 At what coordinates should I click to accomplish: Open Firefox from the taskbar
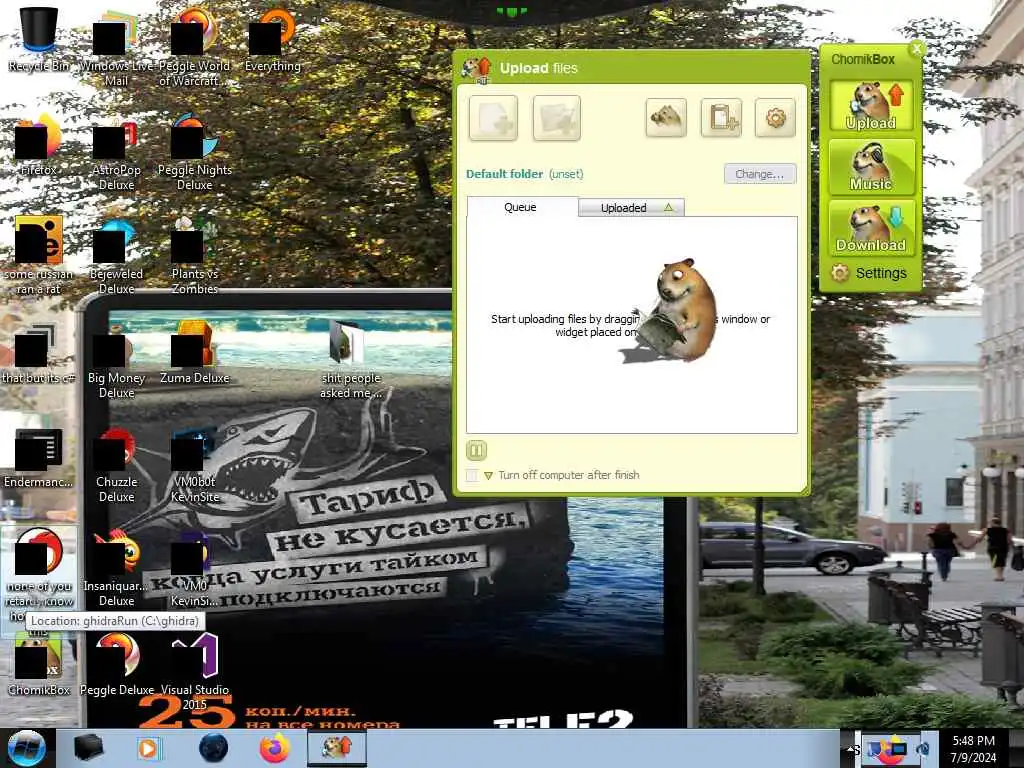click(x=275, y=748)
